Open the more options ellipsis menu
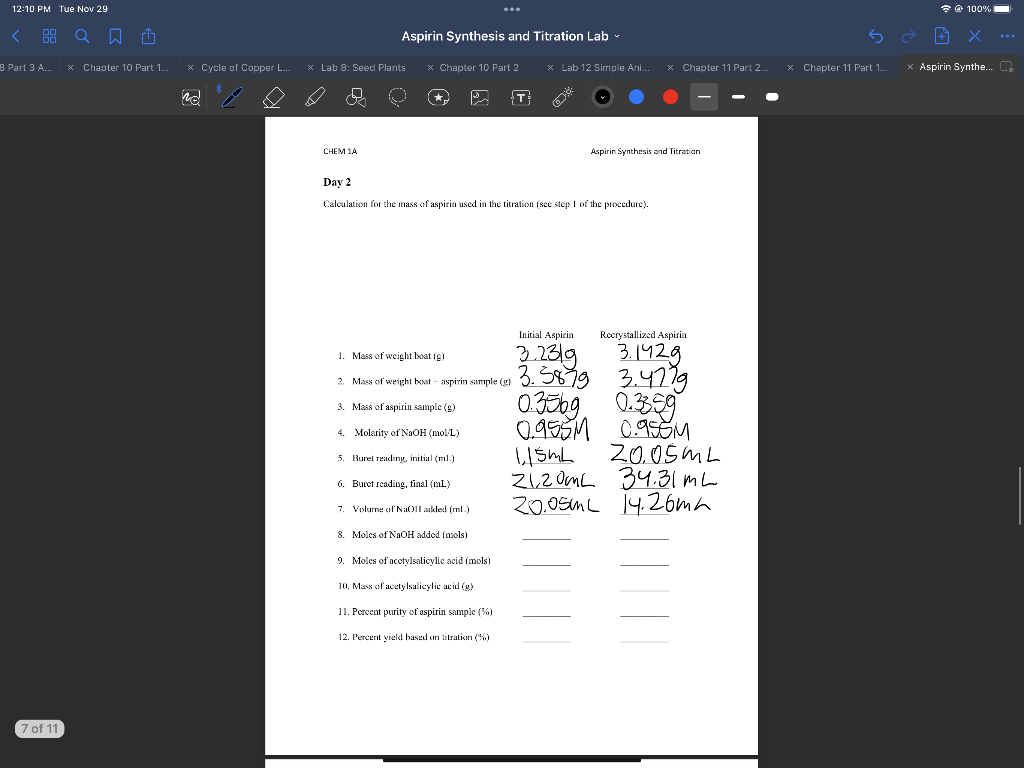The width and height of the screenshot is (1024, 768). [1008, 36]
